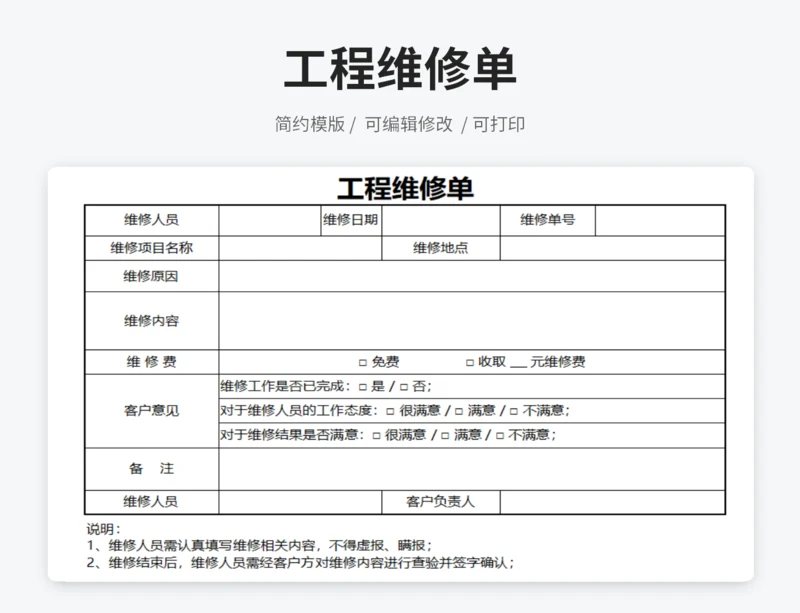
Task: Click the large blank 维修内容 field
Action: 471,321
